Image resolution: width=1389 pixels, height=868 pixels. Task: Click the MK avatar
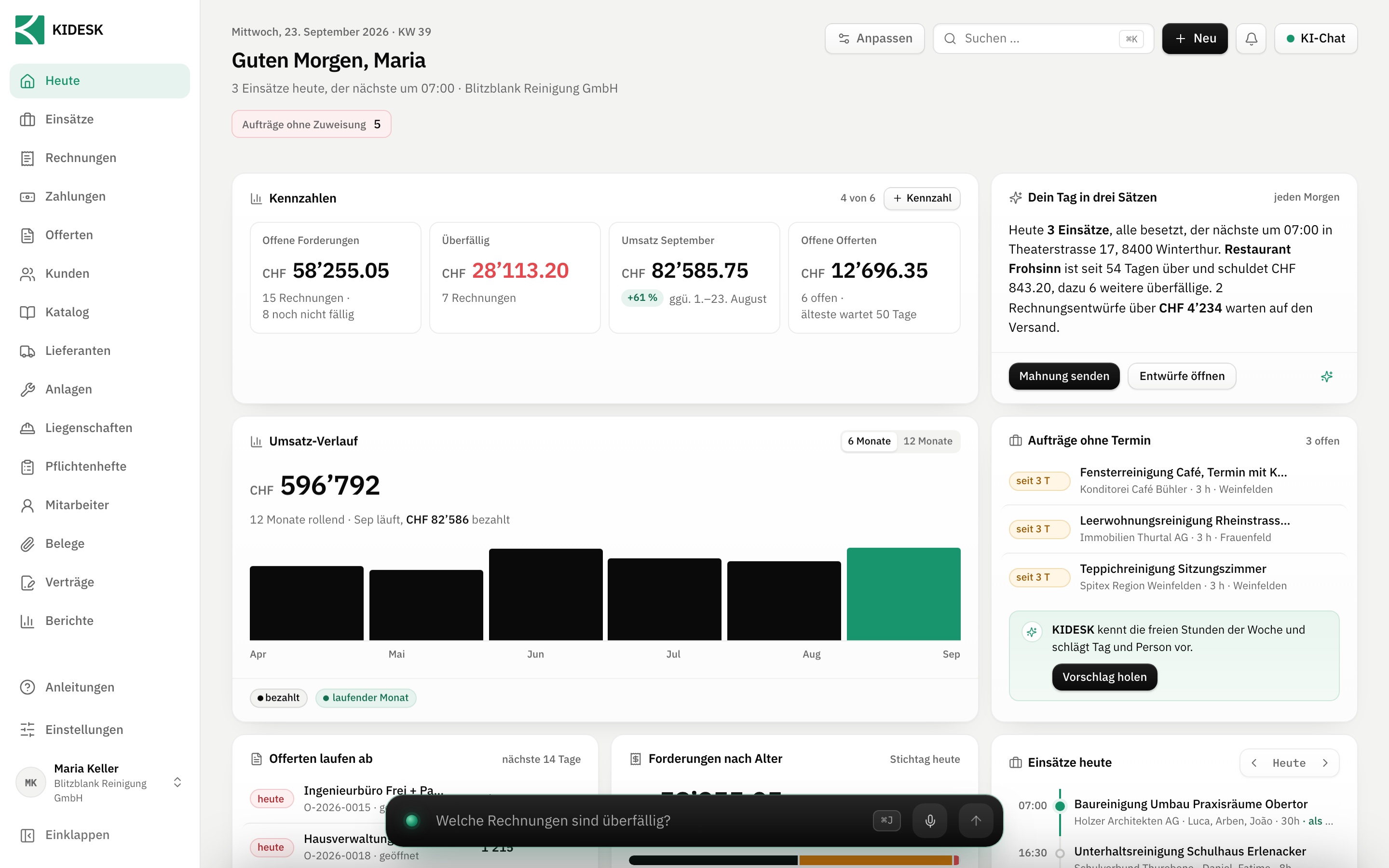click(x=30, y=783)
